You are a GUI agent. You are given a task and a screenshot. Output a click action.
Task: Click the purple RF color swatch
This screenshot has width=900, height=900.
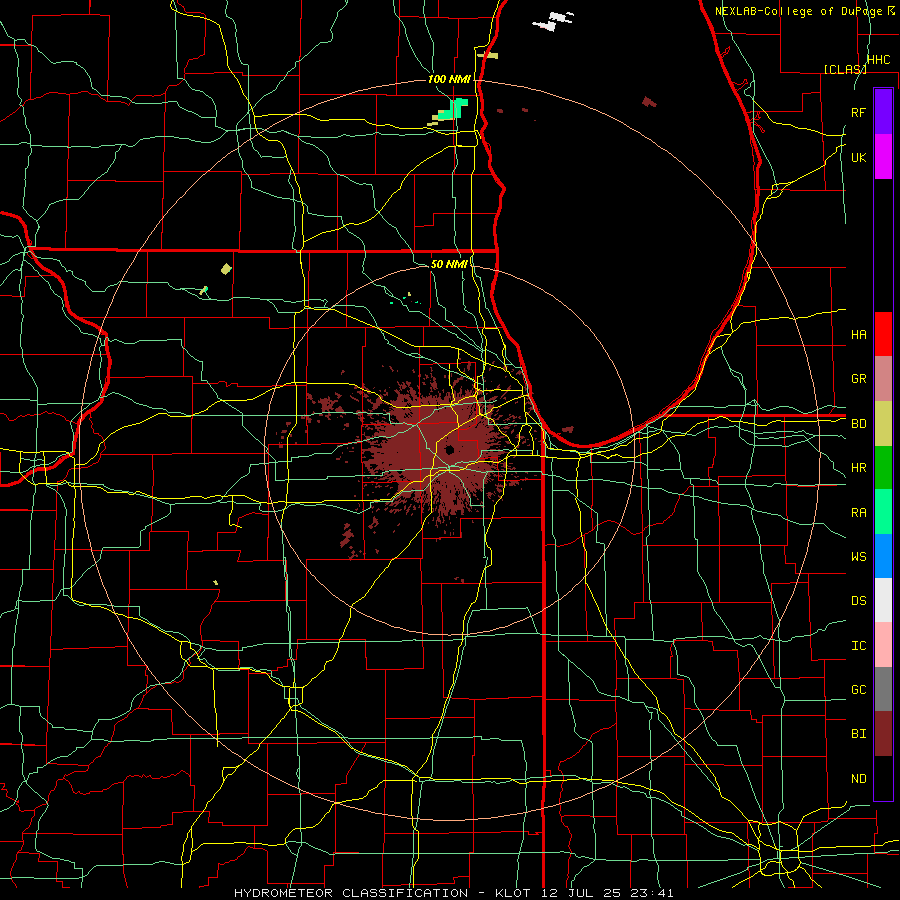pos(883,112)
